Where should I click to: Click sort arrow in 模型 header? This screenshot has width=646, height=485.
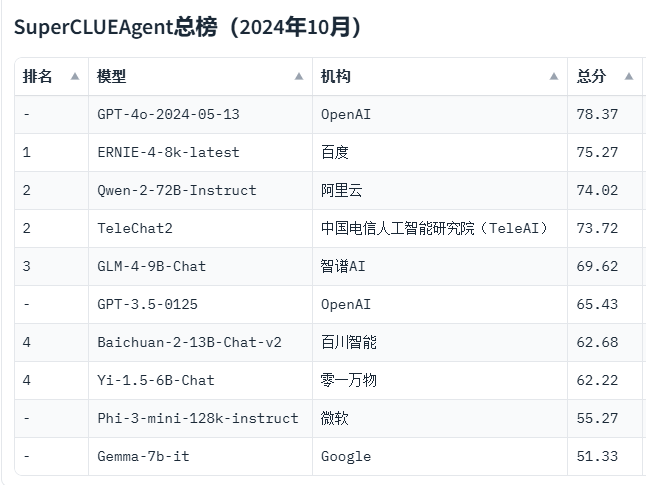point(299,76)
